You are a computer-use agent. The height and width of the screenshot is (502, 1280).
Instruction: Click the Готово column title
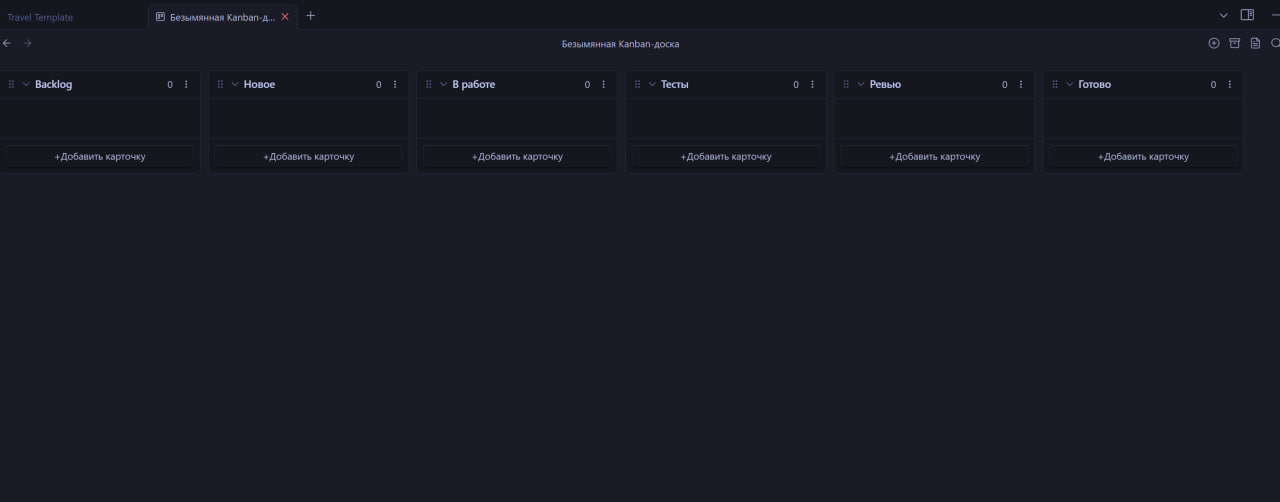pos(1095,85)
